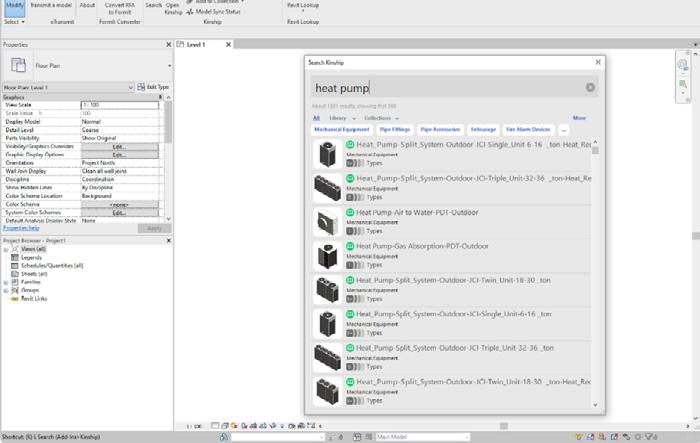Image resolution: width=700 pixels, height=443 pixels.
Task: Open the Floor Plan: Level 1 instance dropdown
Action: [130, 88]
